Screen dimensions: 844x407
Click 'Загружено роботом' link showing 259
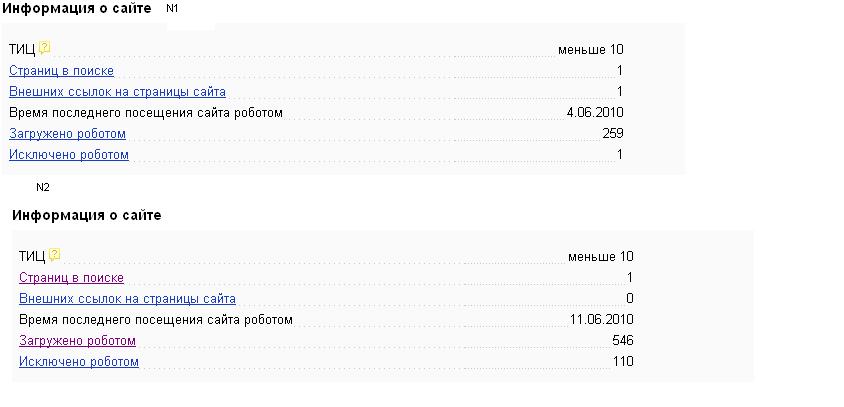(x=67, y=134)
